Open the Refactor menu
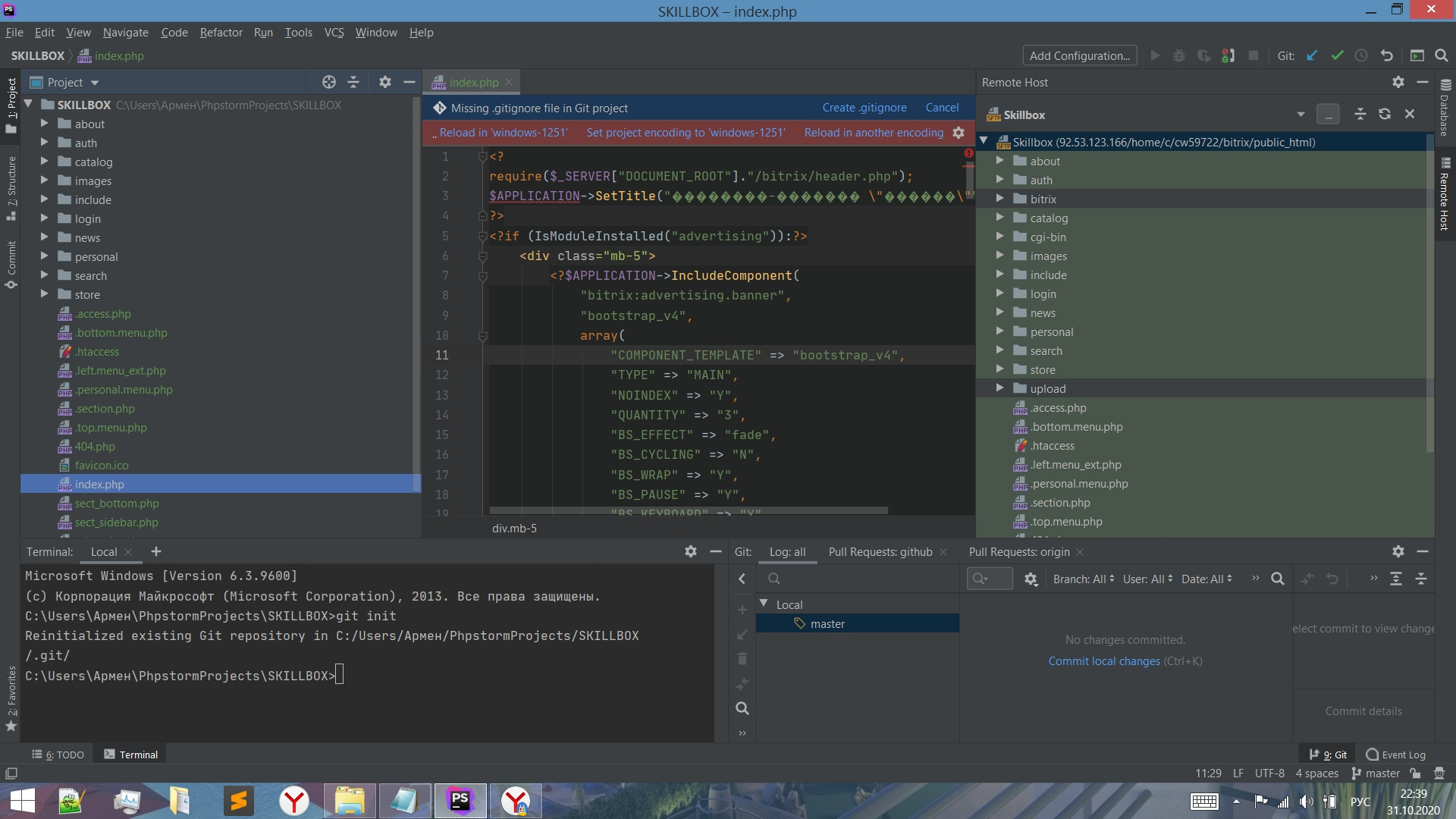 click(x=221, y=33)
